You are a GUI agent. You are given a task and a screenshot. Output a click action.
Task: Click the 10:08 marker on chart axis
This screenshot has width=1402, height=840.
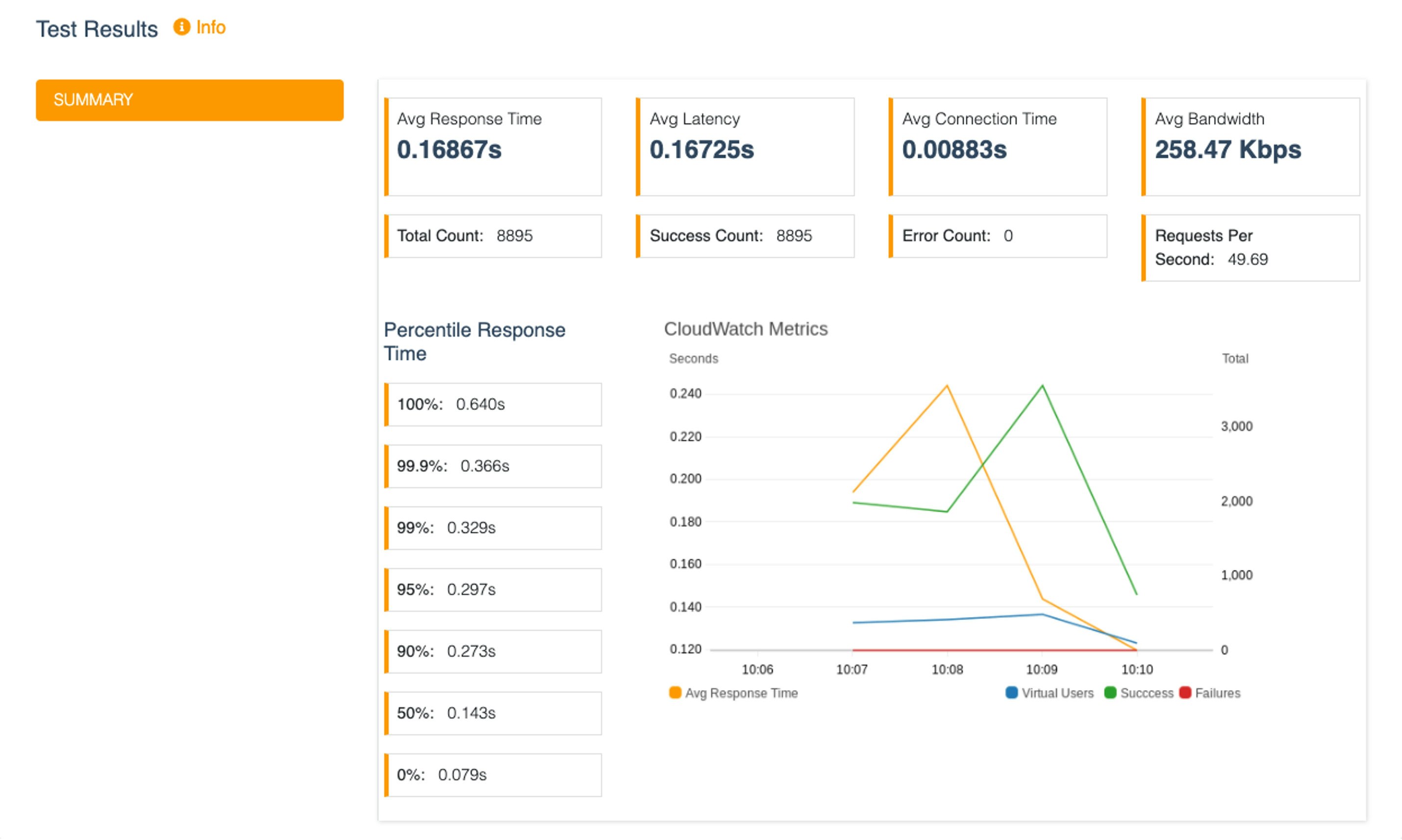(x=947, y=669)
